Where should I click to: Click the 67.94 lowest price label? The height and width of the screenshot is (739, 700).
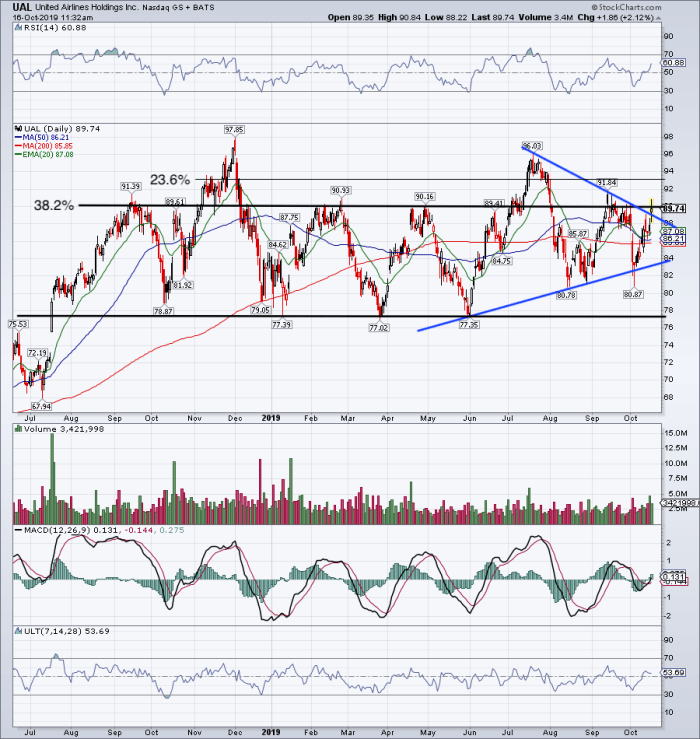click(41, 406)
